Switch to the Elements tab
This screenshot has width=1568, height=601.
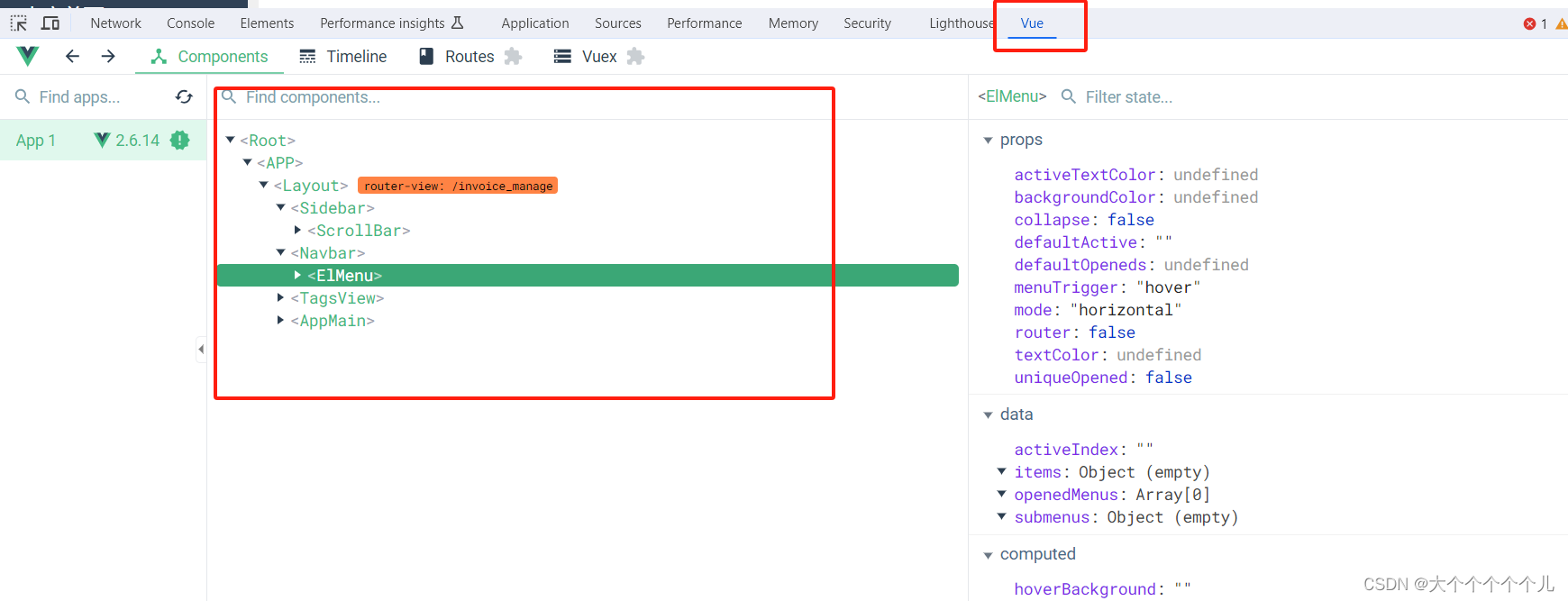pyautogui.click(x=267, y=23)
